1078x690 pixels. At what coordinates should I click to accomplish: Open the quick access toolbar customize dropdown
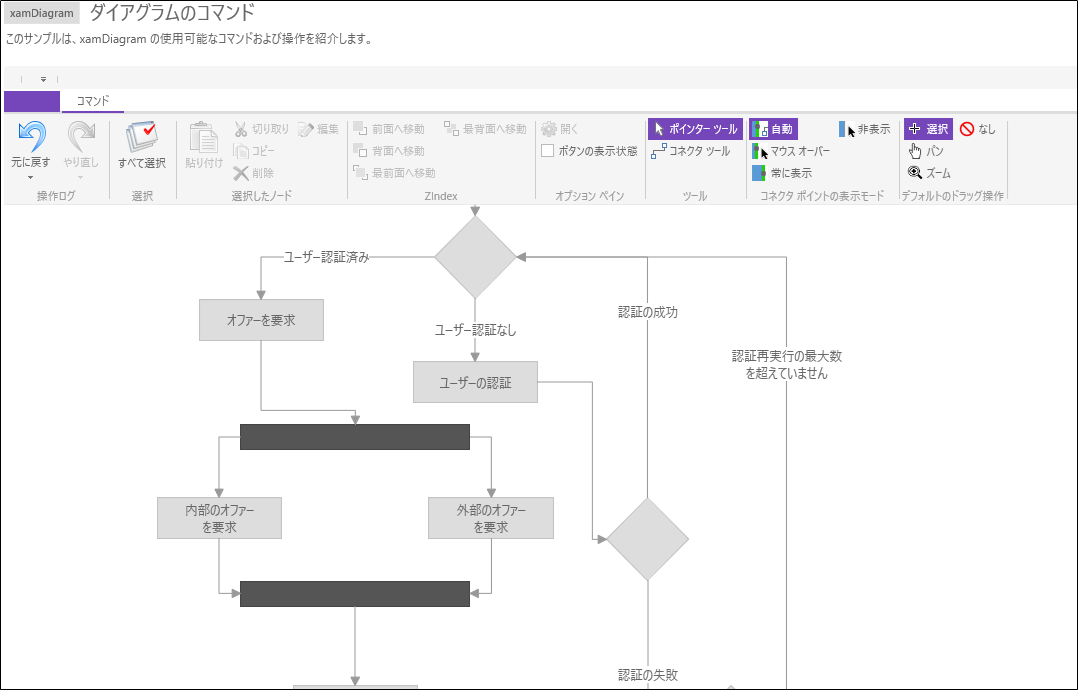[x=43, y=78]
